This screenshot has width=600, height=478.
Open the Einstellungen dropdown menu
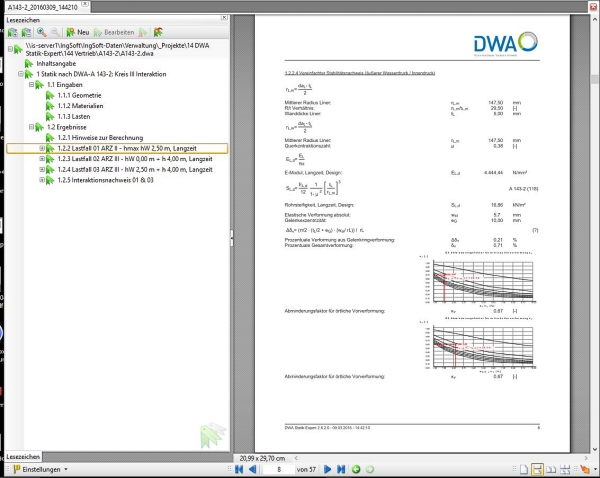click(40, 468)
